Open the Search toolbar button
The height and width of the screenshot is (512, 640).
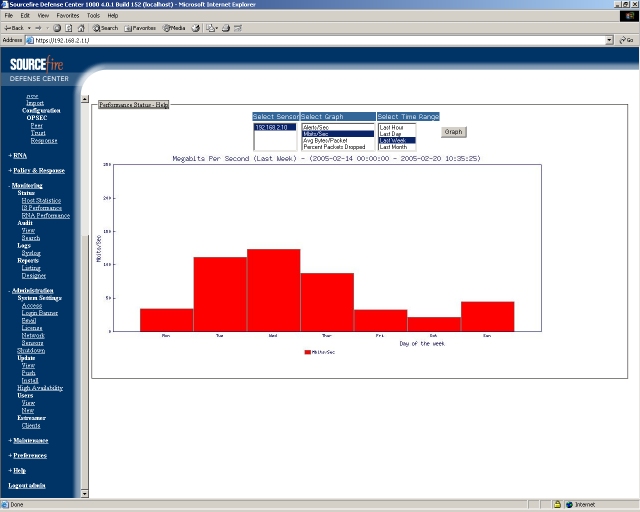point(105,28)
